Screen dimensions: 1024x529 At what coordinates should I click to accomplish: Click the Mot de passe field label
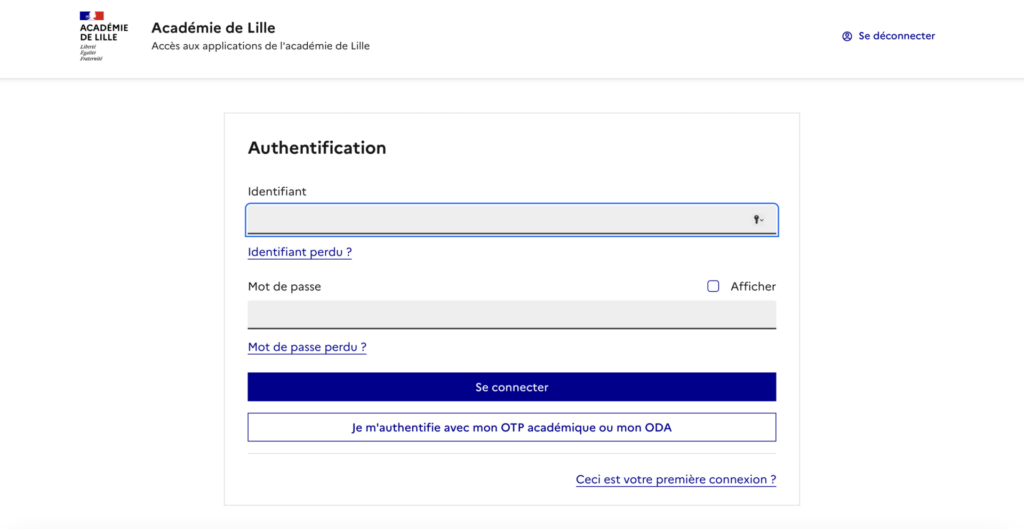(284, 286)
